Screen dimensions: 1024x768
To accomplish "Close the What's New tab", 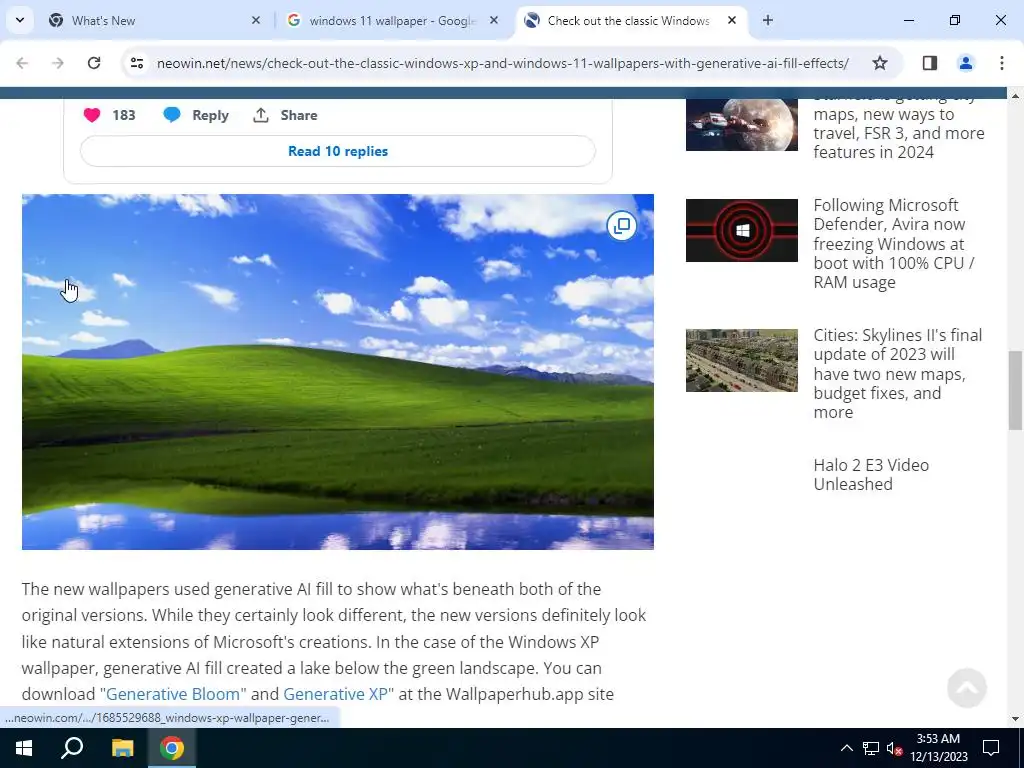I will pos(255,20).
